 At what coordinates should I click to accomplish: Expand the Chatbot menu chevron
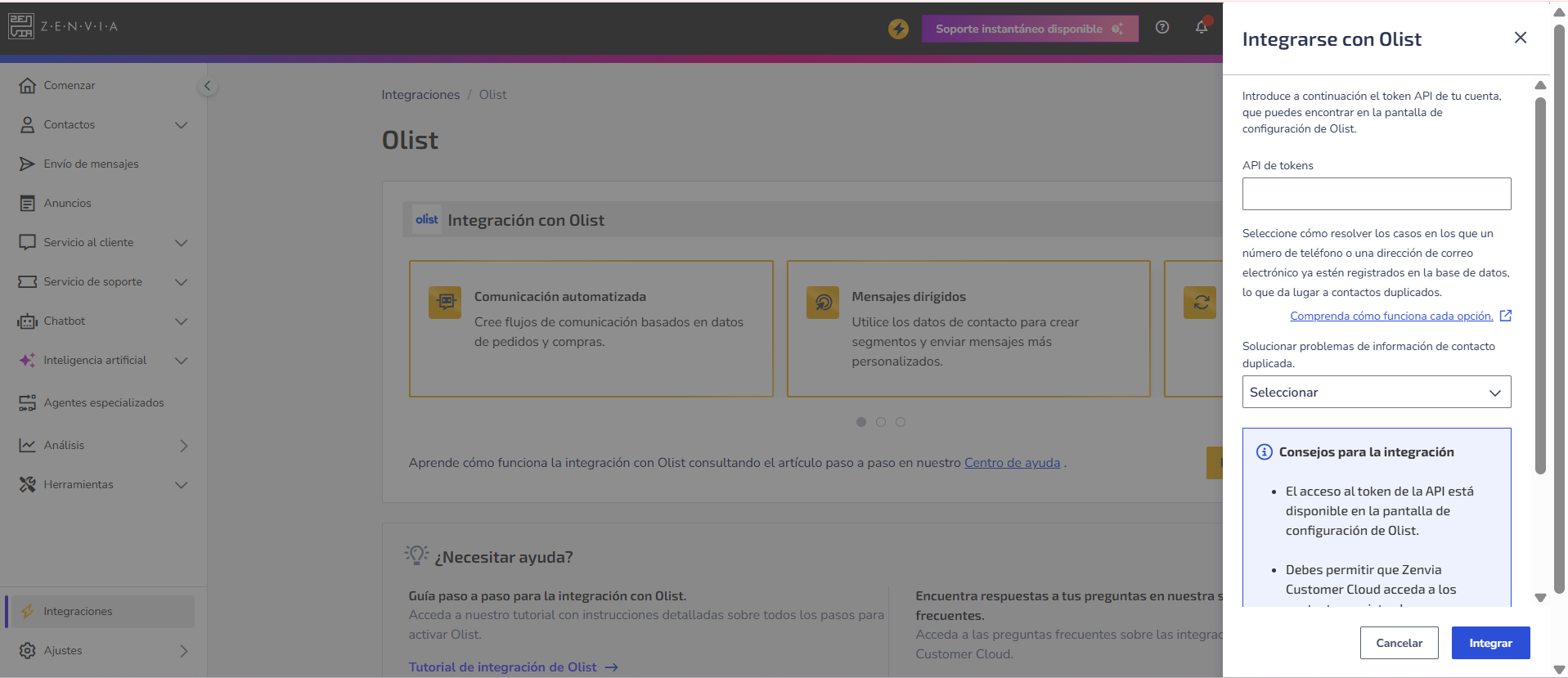click(x=182, y=321)
